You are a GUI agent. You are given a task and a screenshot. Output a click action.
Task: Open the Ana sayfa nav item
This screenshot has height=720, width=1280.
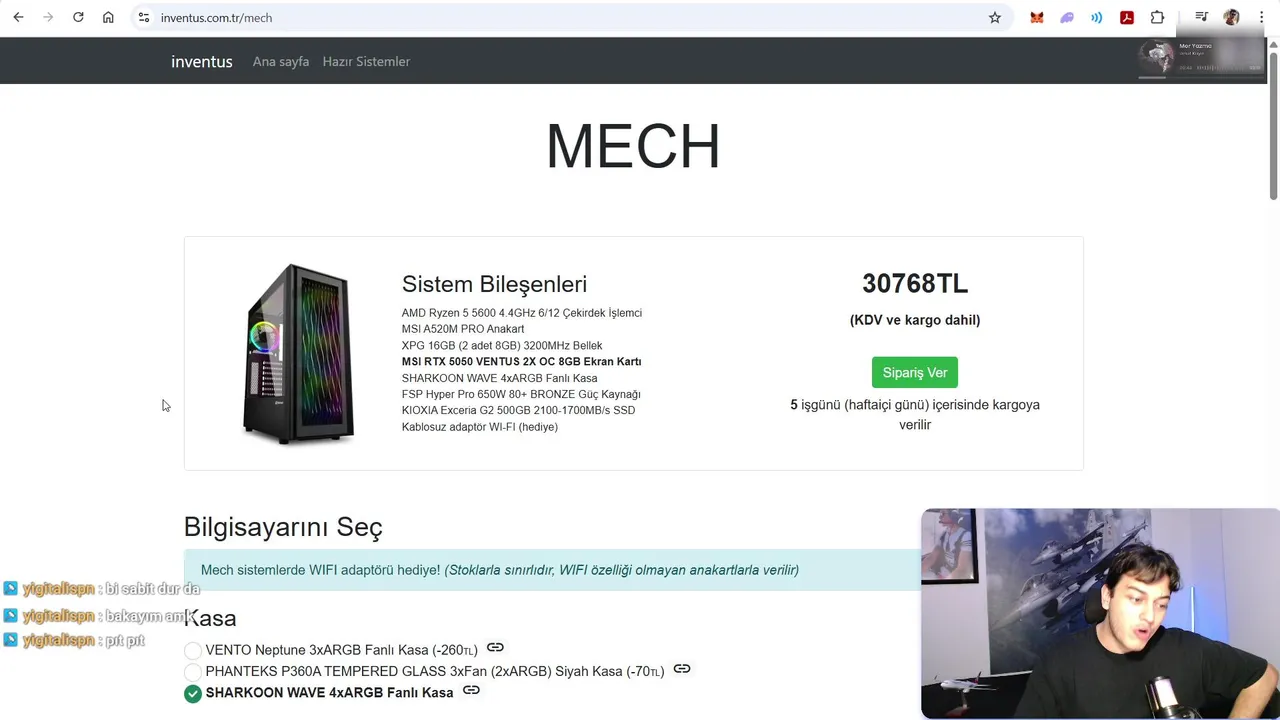[281, 61]
